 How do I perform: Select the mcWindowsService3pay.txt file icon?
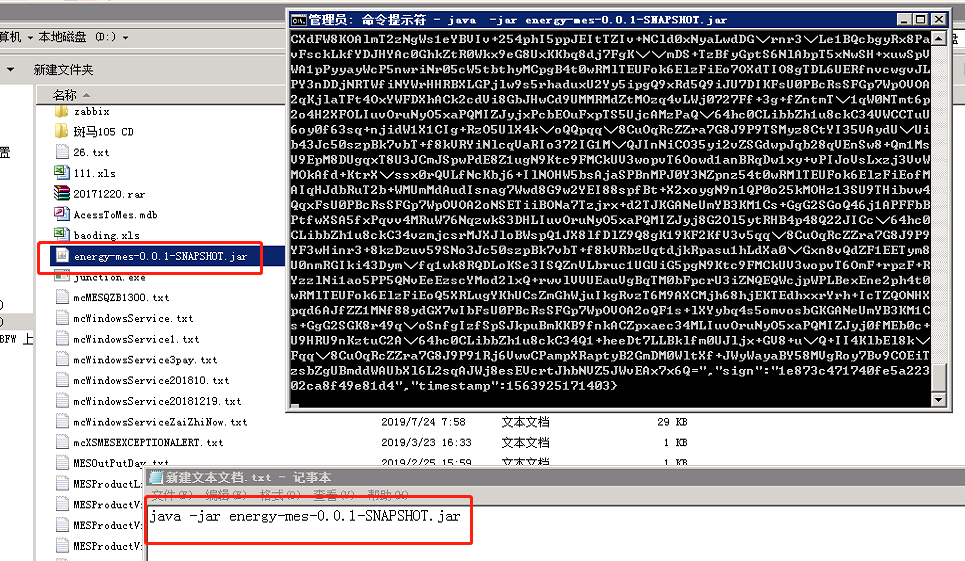coord(62,359)
